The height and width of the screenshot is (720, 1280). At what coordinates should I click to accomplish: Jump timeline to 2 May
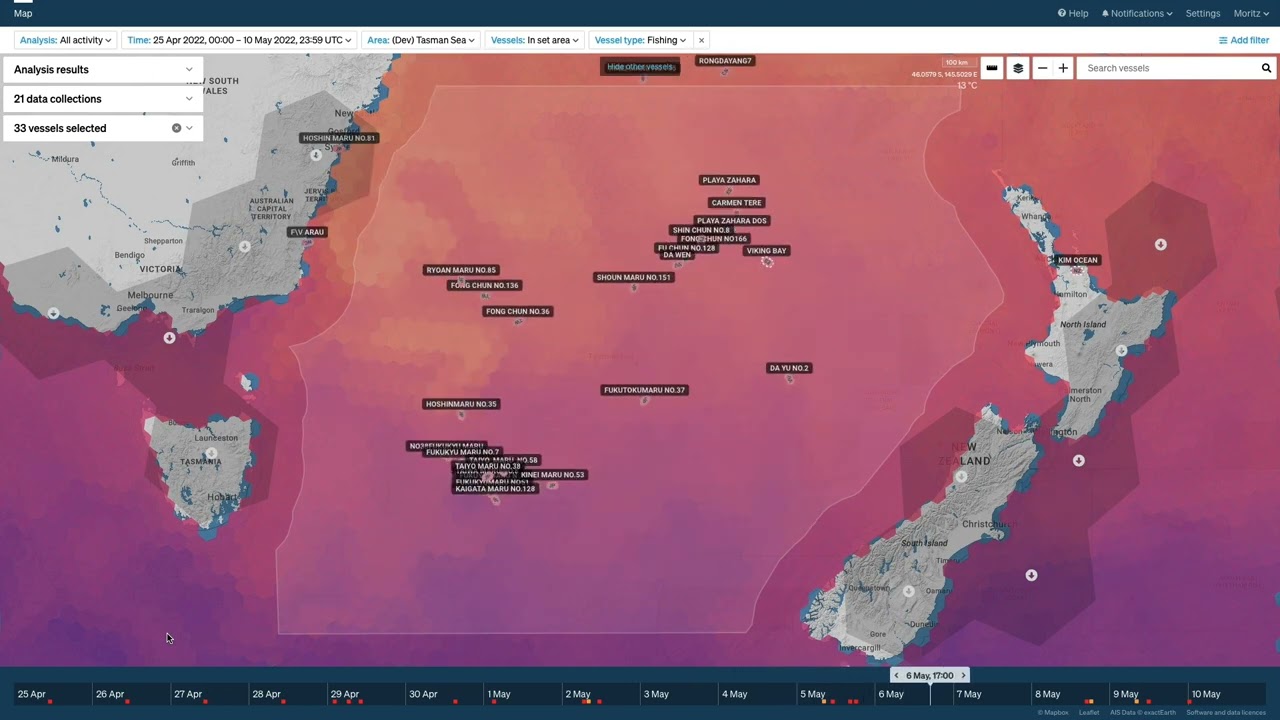pyautogui.click(x=578, y=694)
